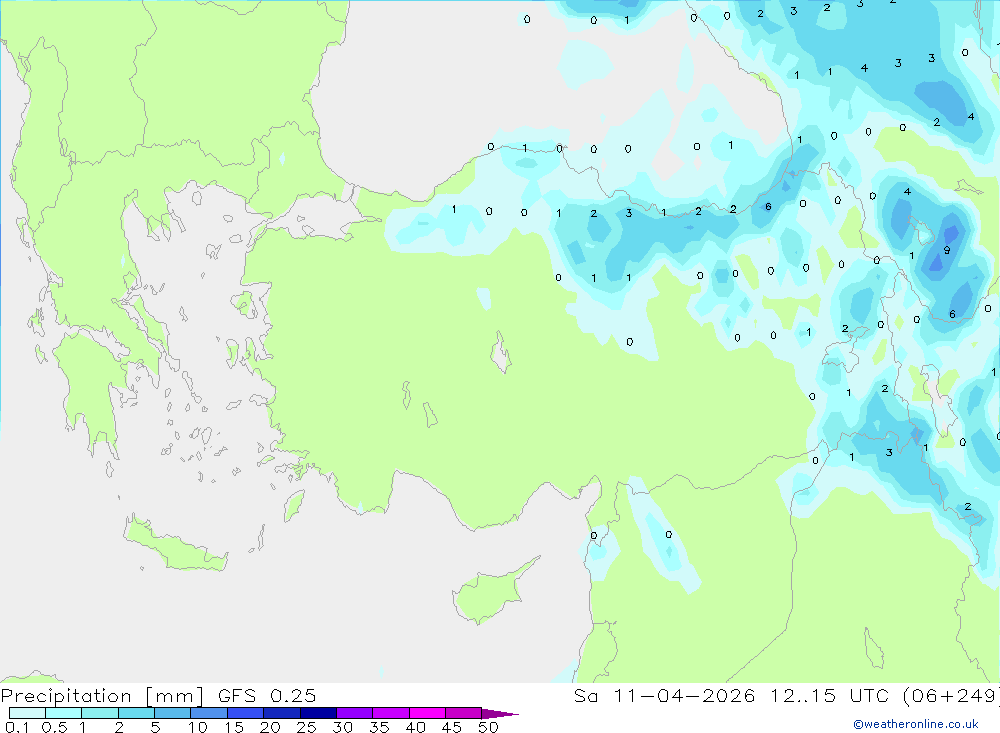Select the 5–10 mm legend swatch
The width and height of the screenshot is (1000, 733).
click(x=173, y=713)
